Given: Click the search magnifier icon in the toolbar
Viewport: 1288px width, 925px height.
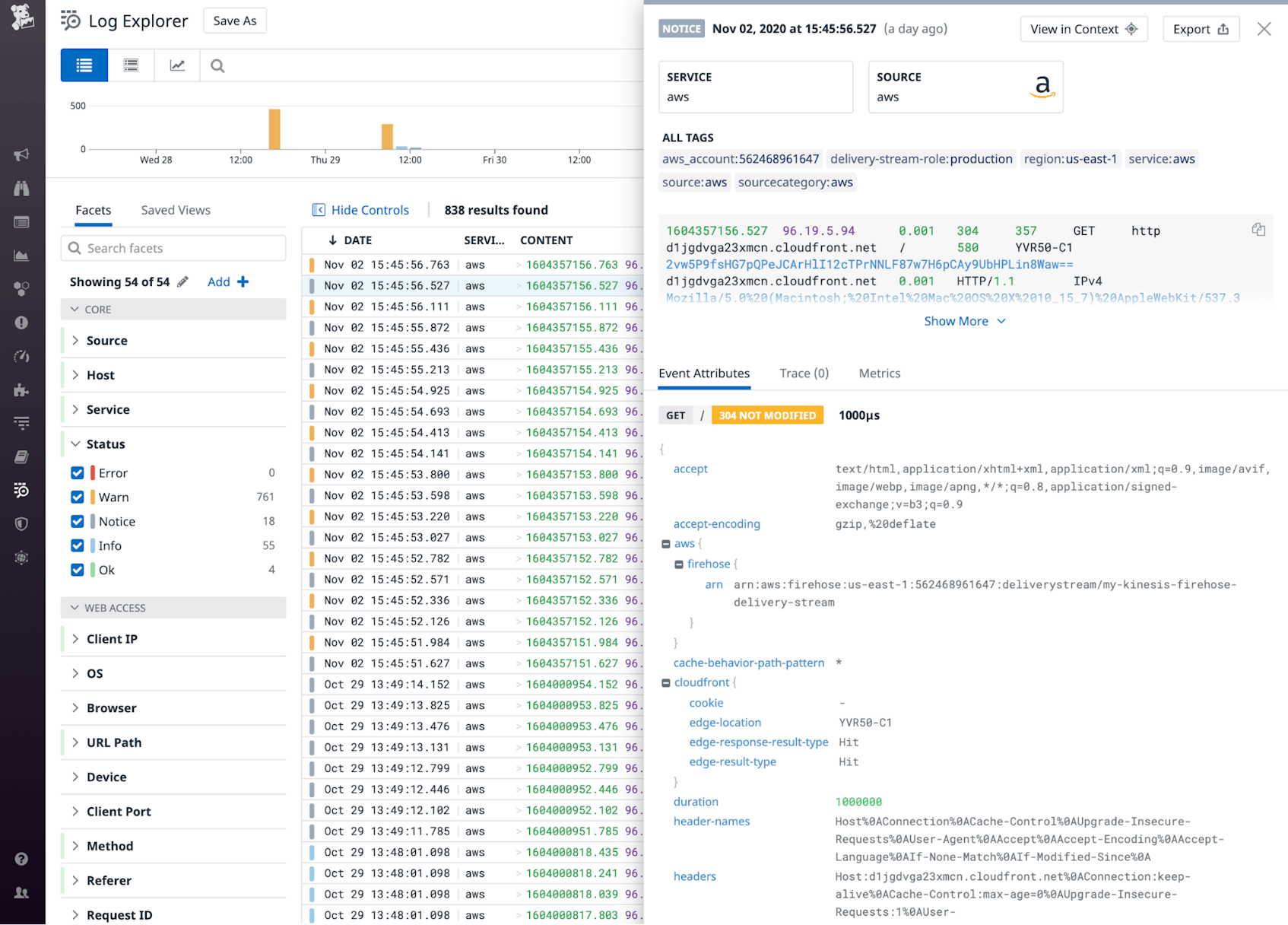Looking at the screenshot, I should pyautogui.click(x=217, y=65).
